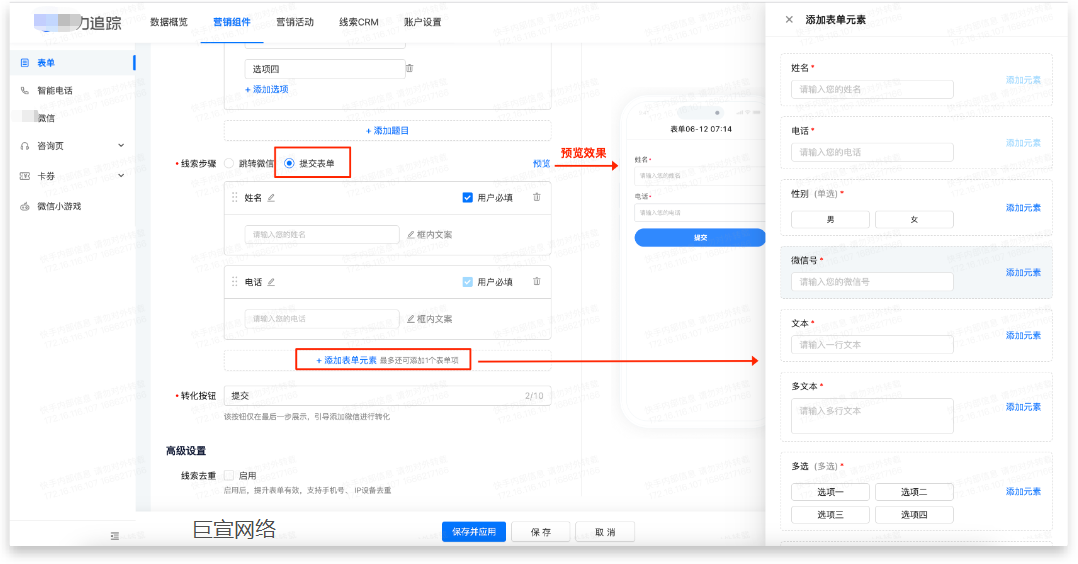Edit the 姓名 field title with the pencil icon

(271, 197)
